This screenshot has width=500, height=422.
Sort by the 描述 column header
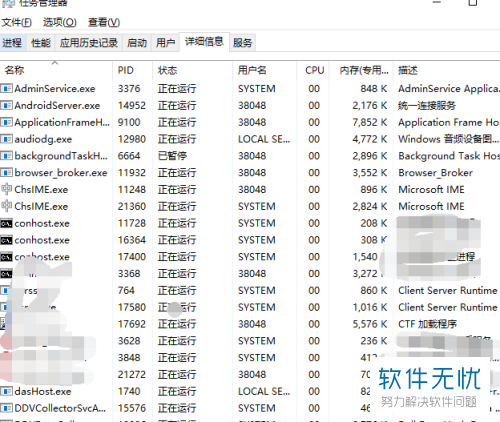pos(447,70)
